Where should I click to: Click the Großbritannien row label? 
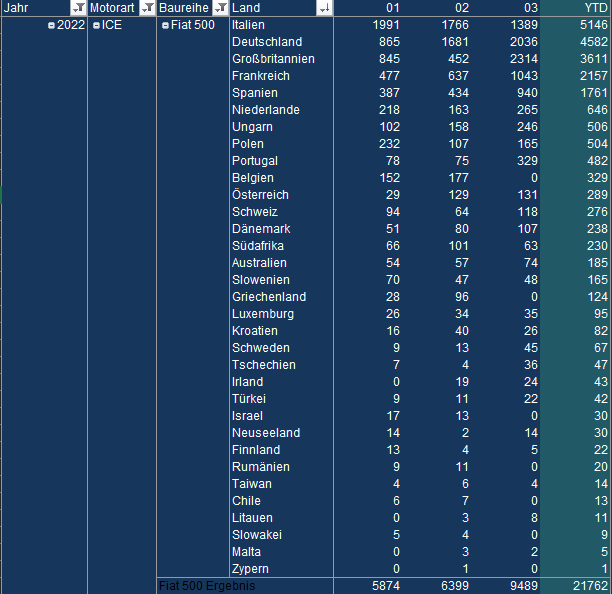[273, 59]
